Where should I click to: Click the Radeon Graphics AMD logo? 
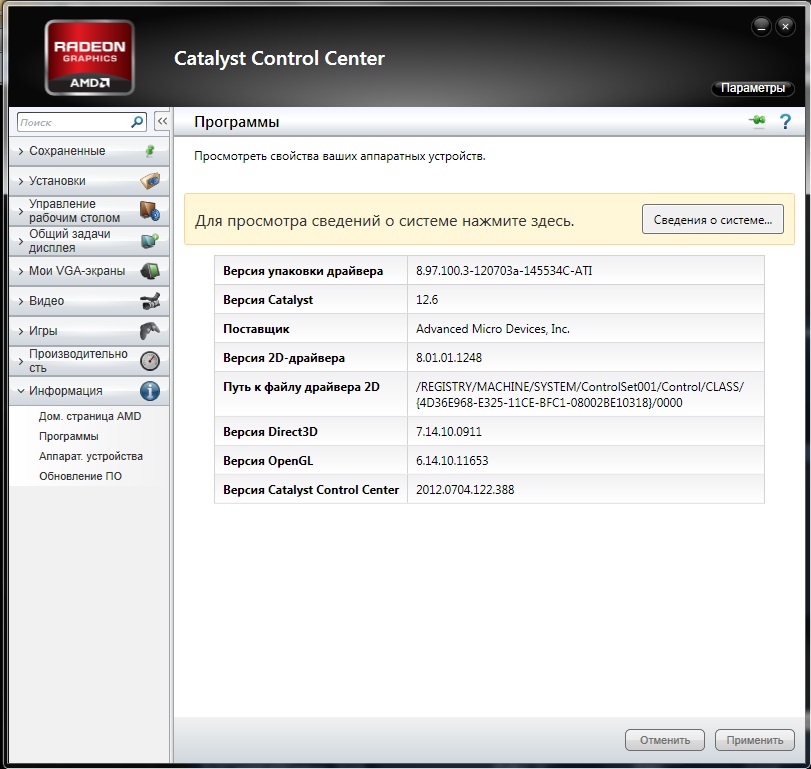point(89,57)
